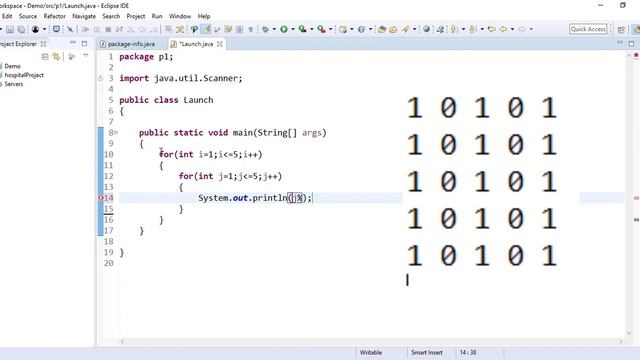The height and width of the screenshot is (360, 640).
Task: Click the import java.util.Scanner line
Action: pos(180,78)
